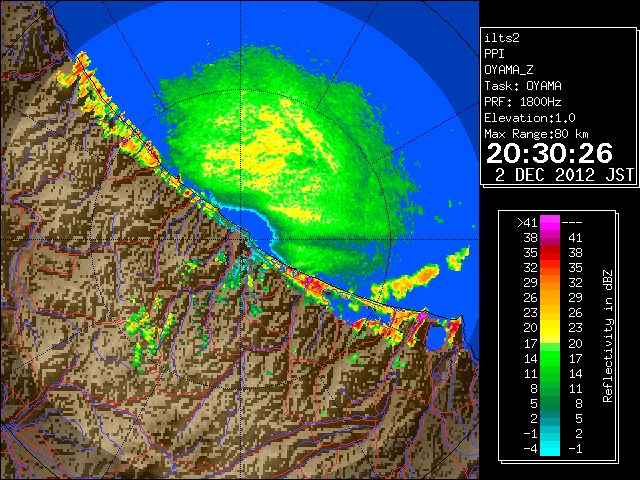Select the 'Elevation:1.0' text
The image size is (640, 480).
[530, 118]
